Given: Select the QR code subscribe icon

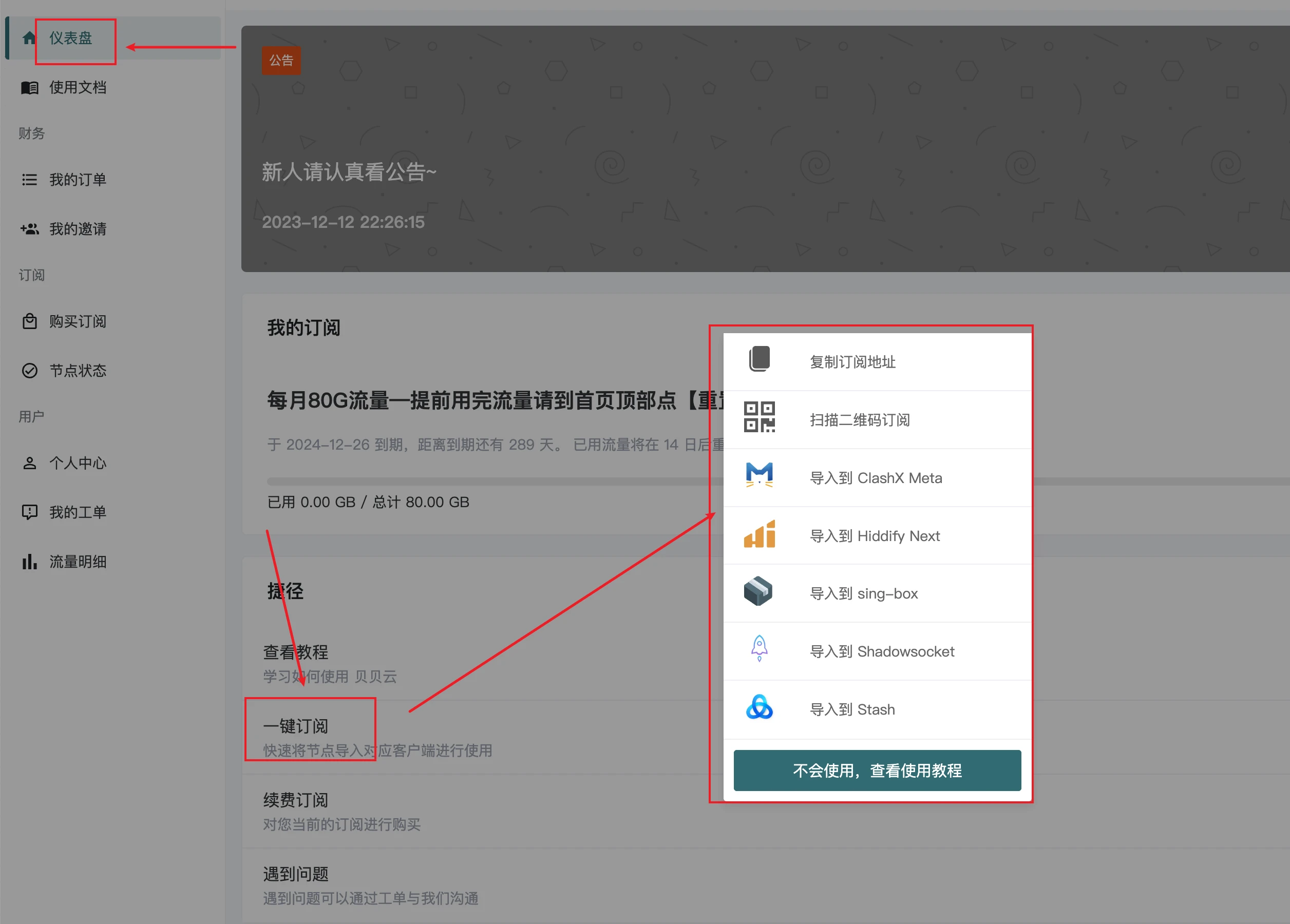Looking at the screenshot, I should click(x=760, y=418).
